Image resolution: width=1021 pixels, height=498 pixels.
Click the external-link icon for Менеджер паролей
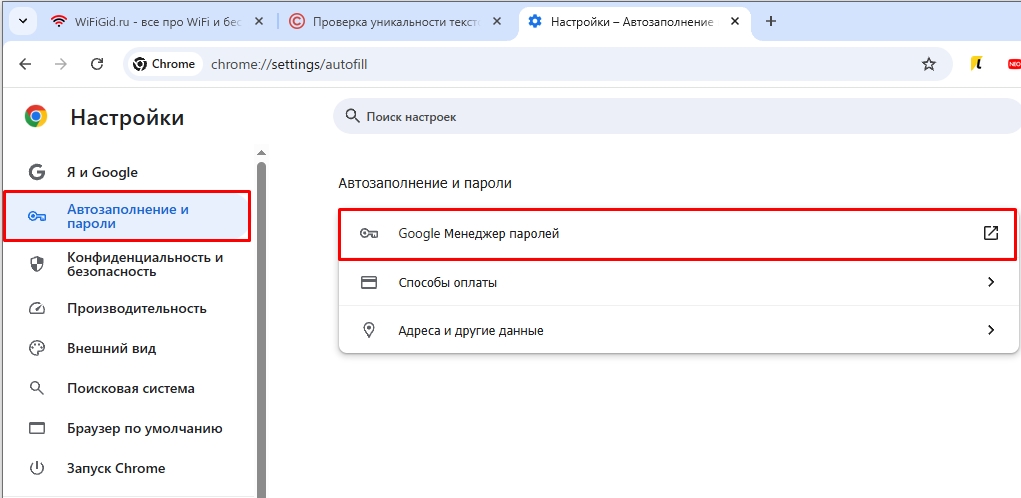coord(990,233)
